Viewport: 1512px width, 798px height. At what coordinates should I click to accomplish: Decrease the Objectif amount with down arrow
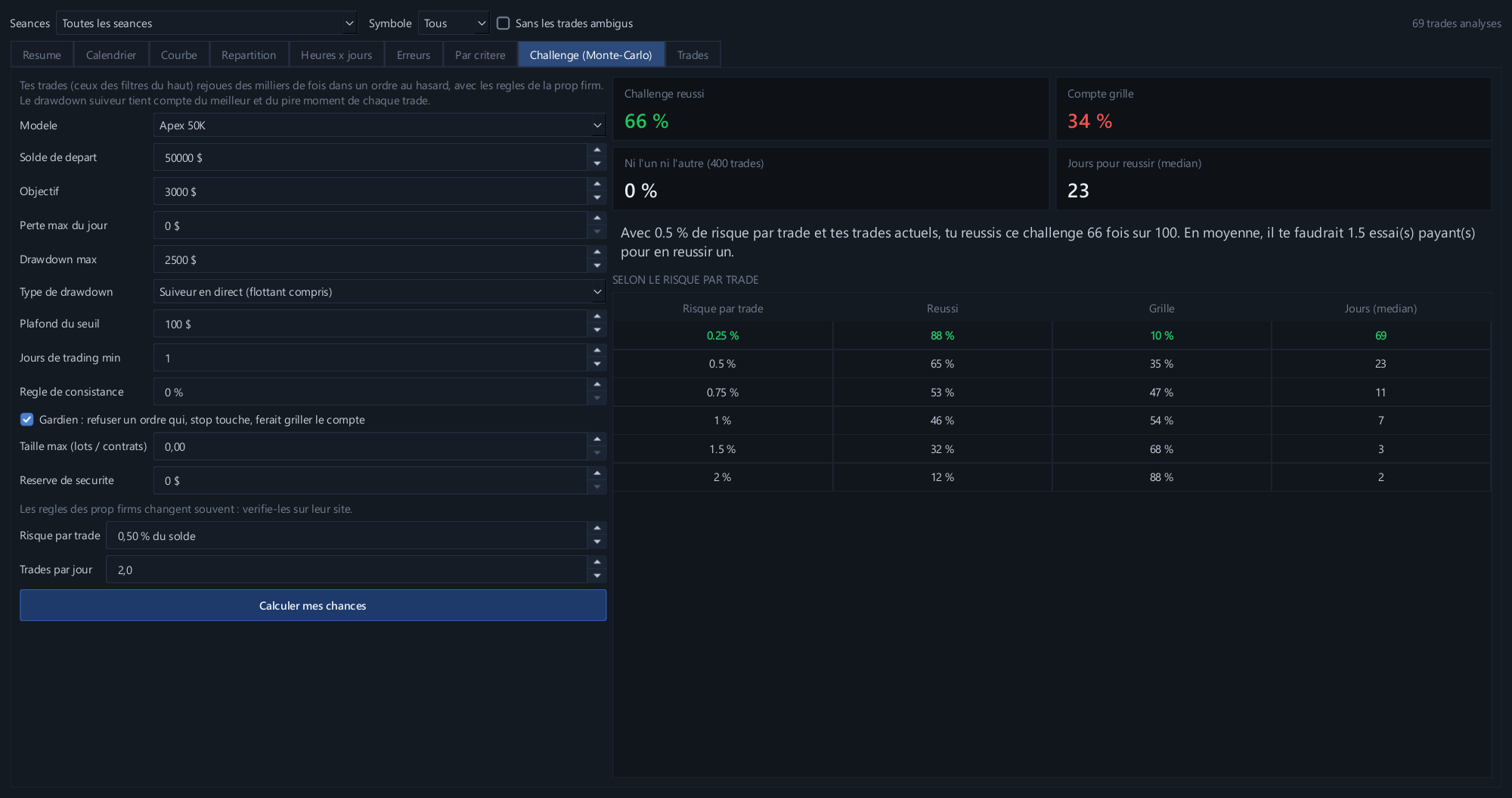tap(597, 198)
